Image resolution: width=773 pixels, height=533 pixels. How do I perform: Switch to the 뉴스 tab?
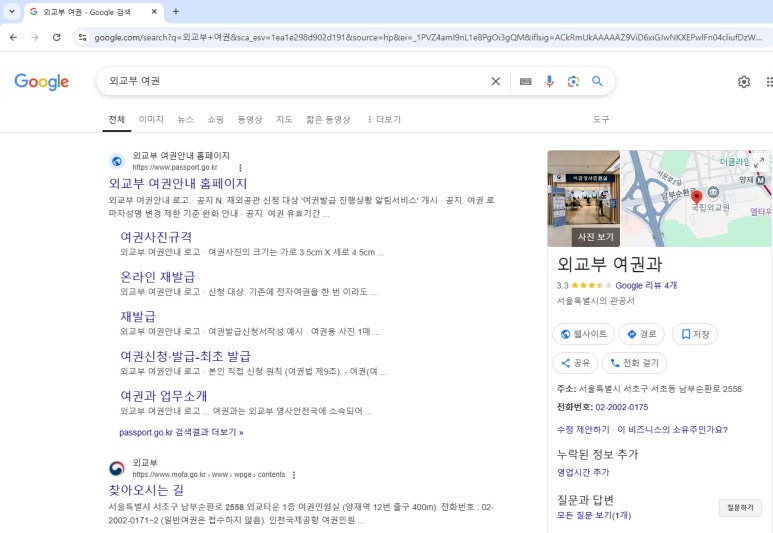tap(185, 119)
